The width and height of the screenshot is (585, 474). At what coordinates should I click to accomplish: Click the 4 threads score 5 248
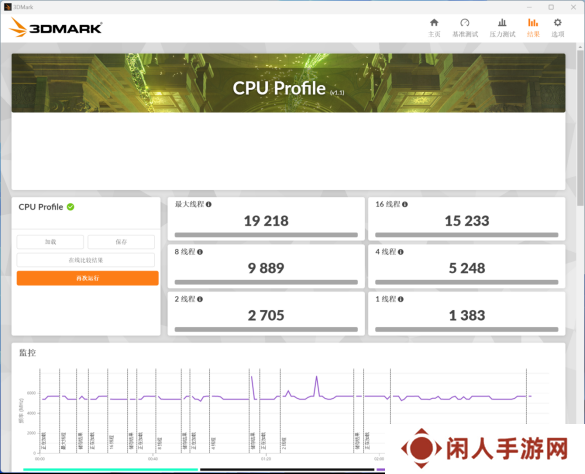(x=467, y=268)
